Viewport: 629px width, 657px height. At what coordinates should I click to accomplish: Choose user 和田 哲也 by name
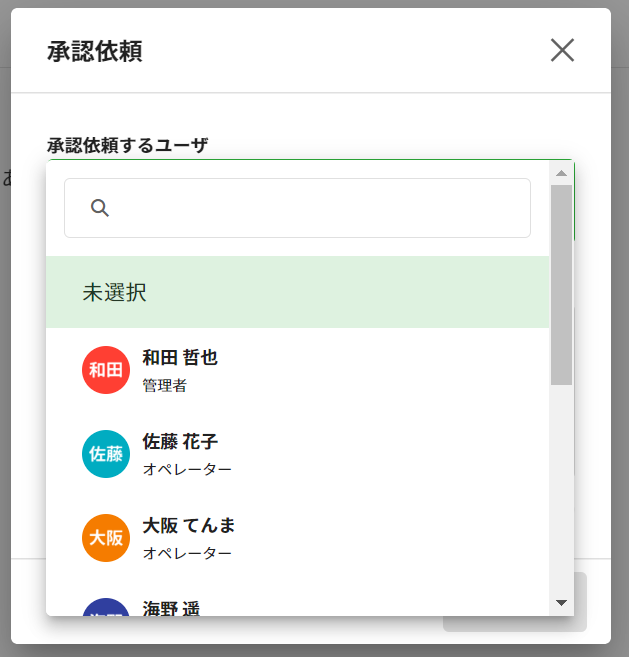pyautogui.click(x=180, y=358)
